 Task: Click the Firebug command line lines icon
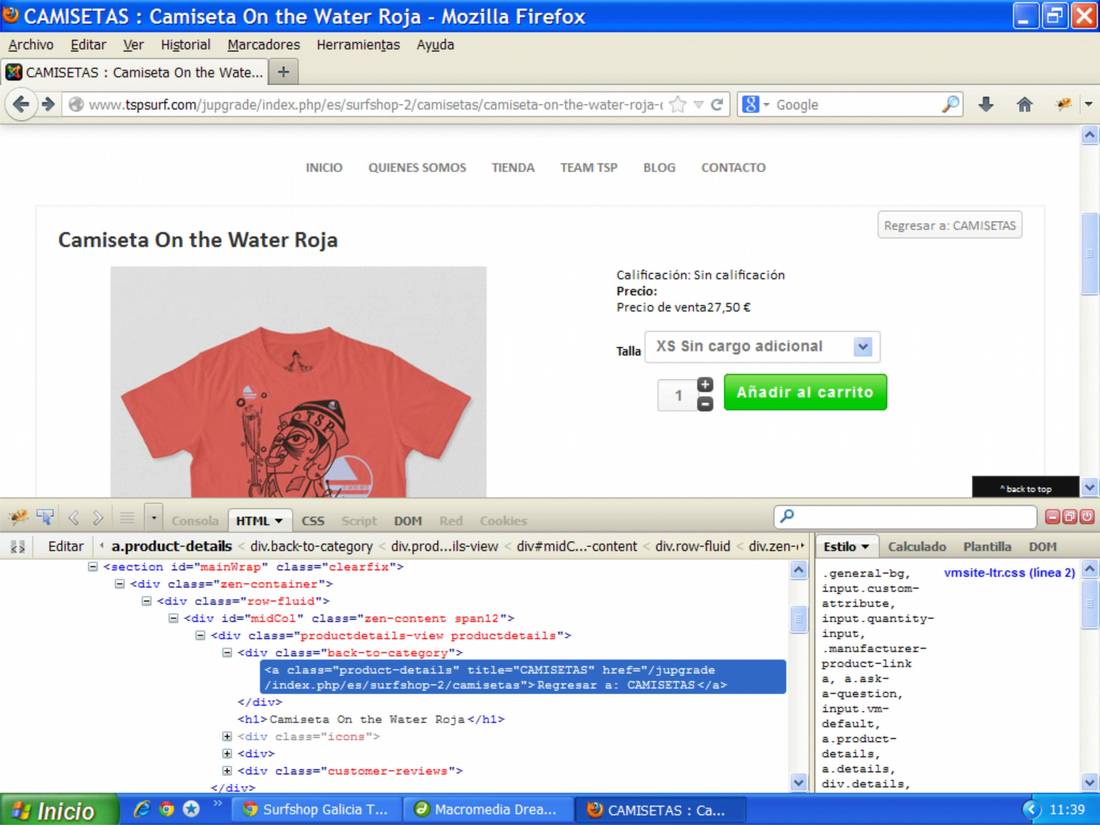coord(127,519)
